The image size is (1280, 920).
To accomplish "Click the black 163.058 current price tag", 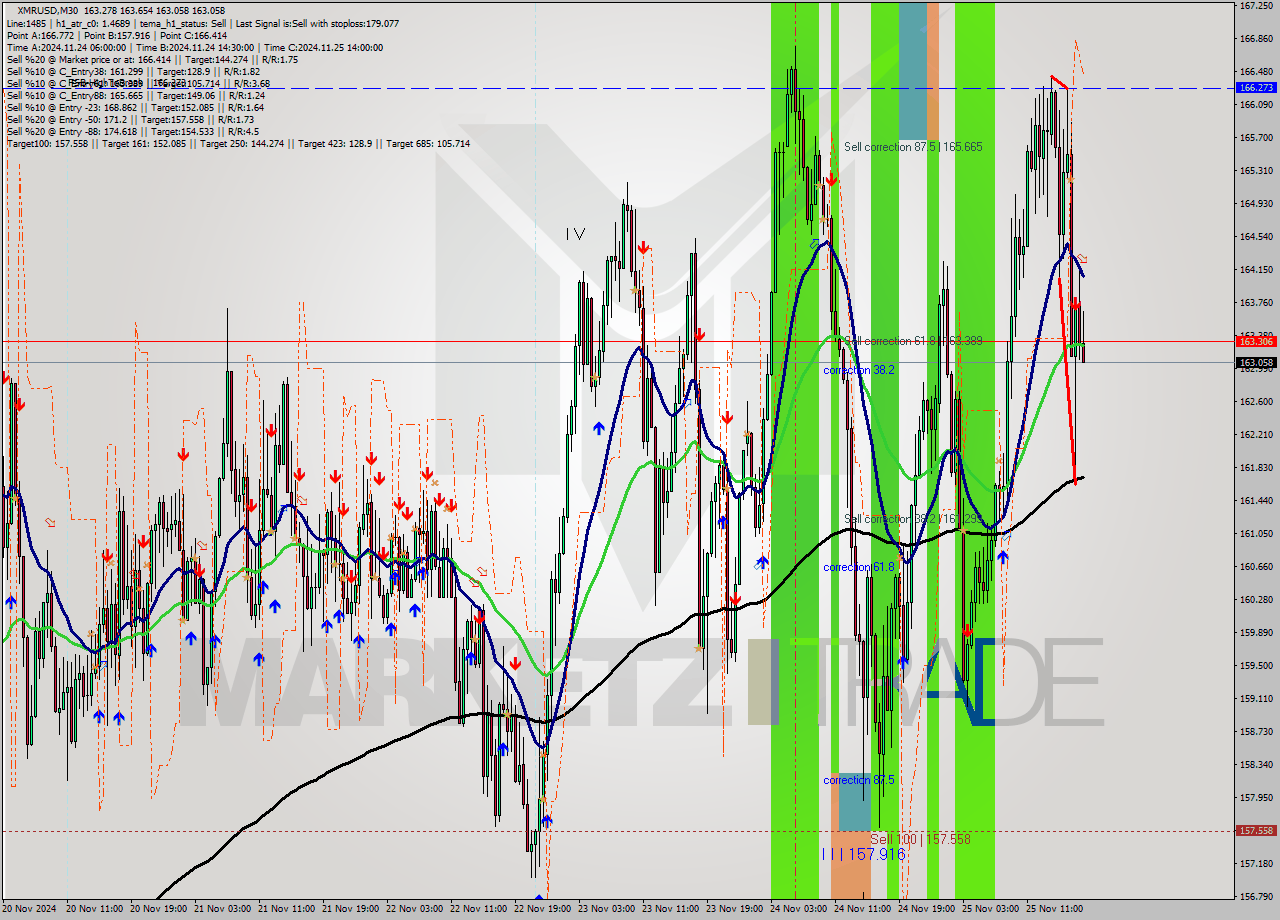I will [1257, 363].
